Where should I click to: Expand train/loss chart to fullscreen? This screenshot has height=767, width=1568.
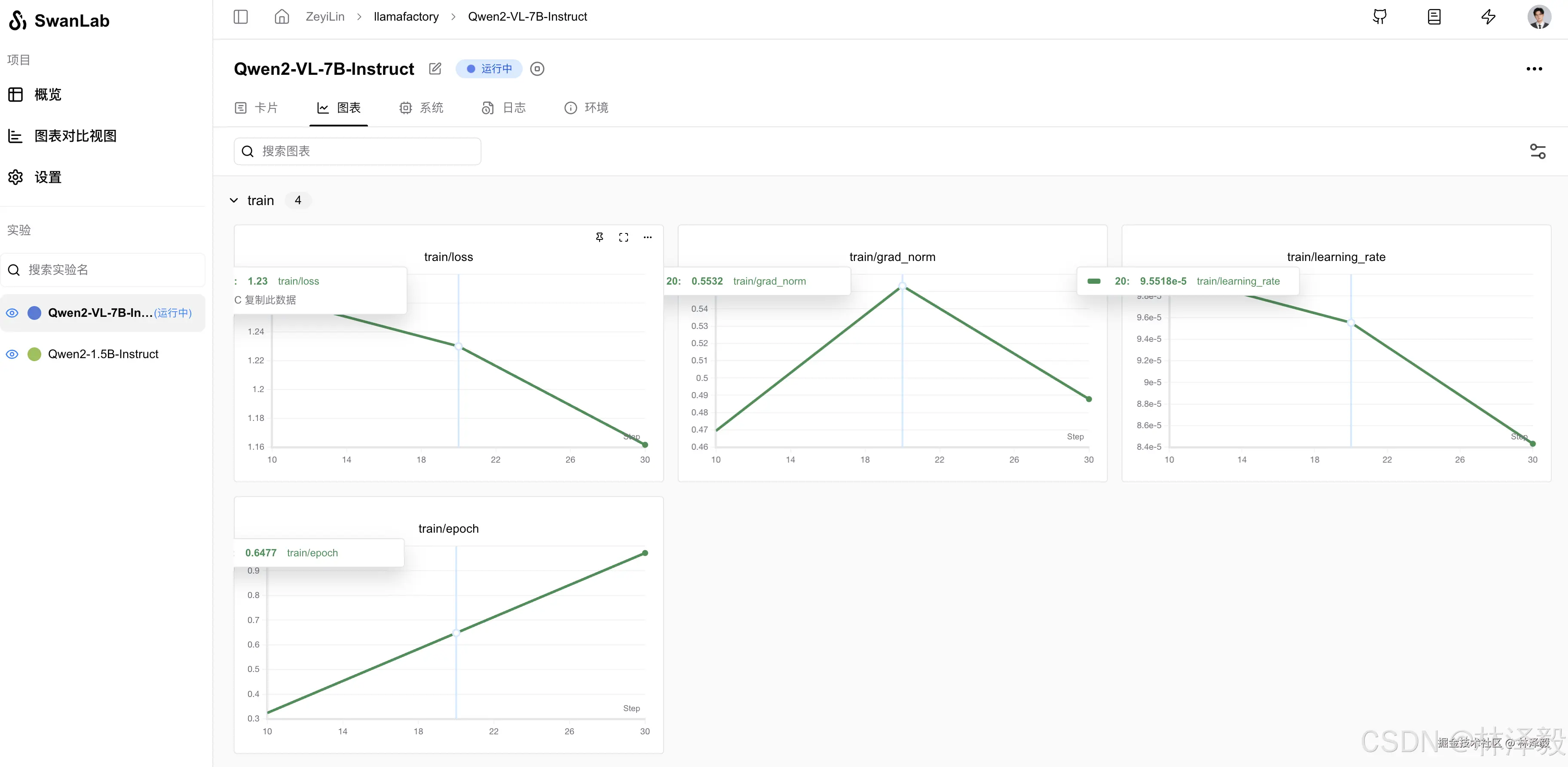pyautogui.click(x=623, y=237)
